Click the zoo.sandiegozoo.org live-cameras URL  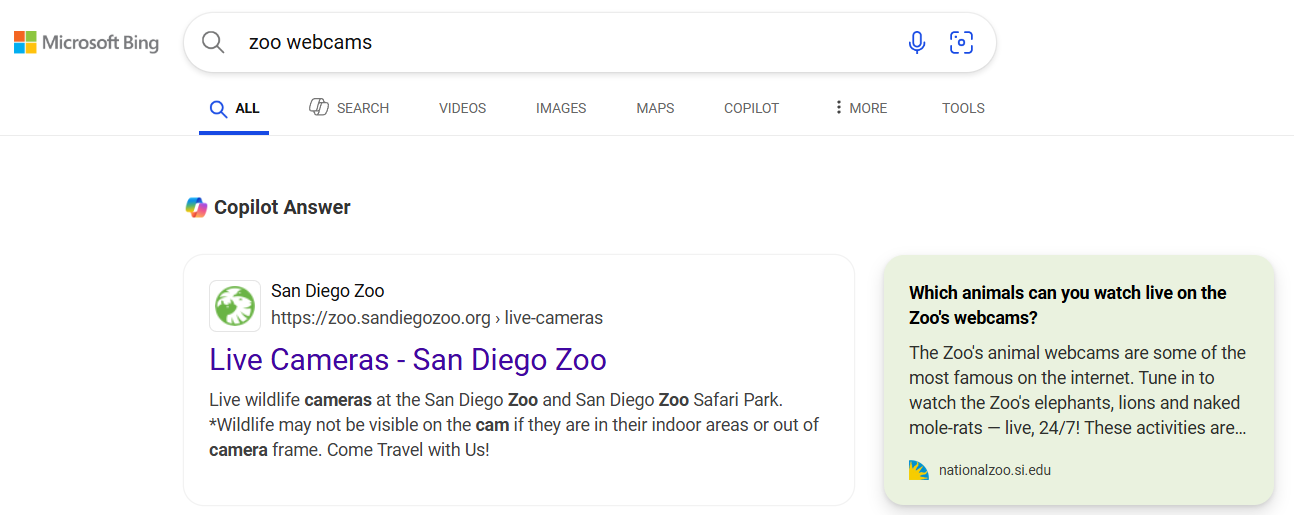click(x=437, y=318)
